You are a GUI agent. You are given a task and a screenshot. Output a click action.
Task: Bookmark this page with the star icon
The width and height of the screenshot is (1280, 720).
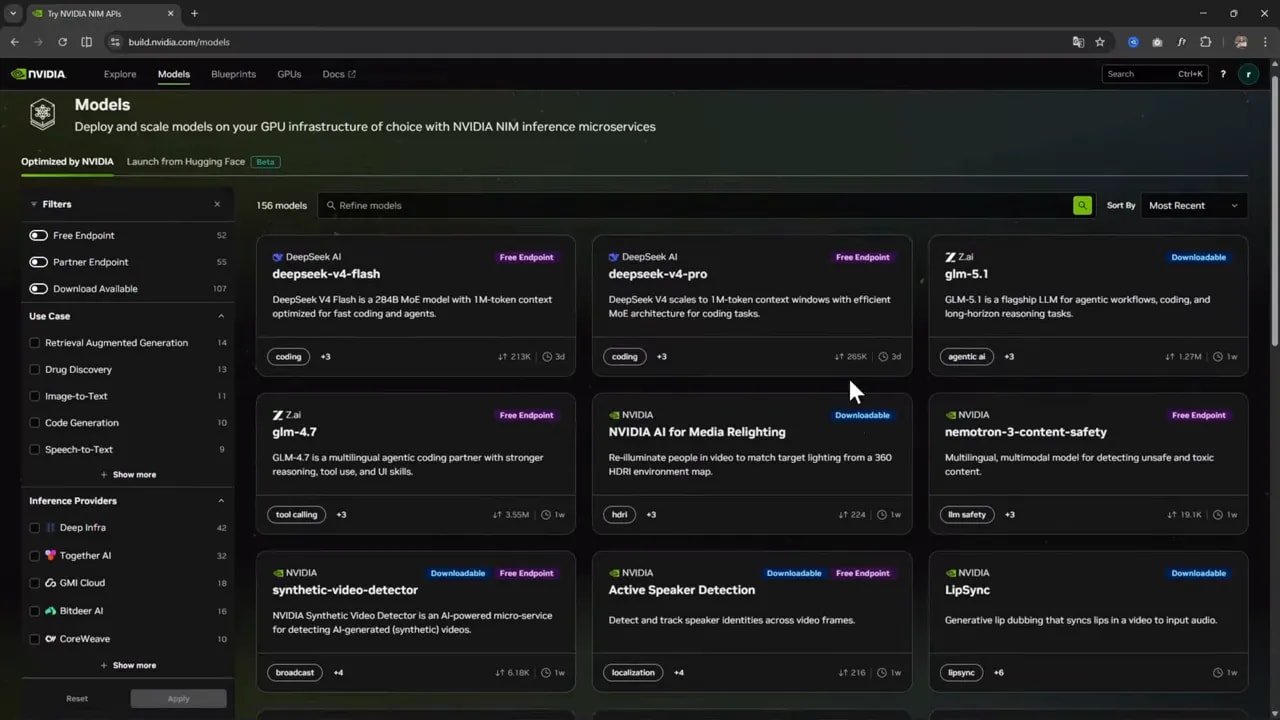[1100, 42]
